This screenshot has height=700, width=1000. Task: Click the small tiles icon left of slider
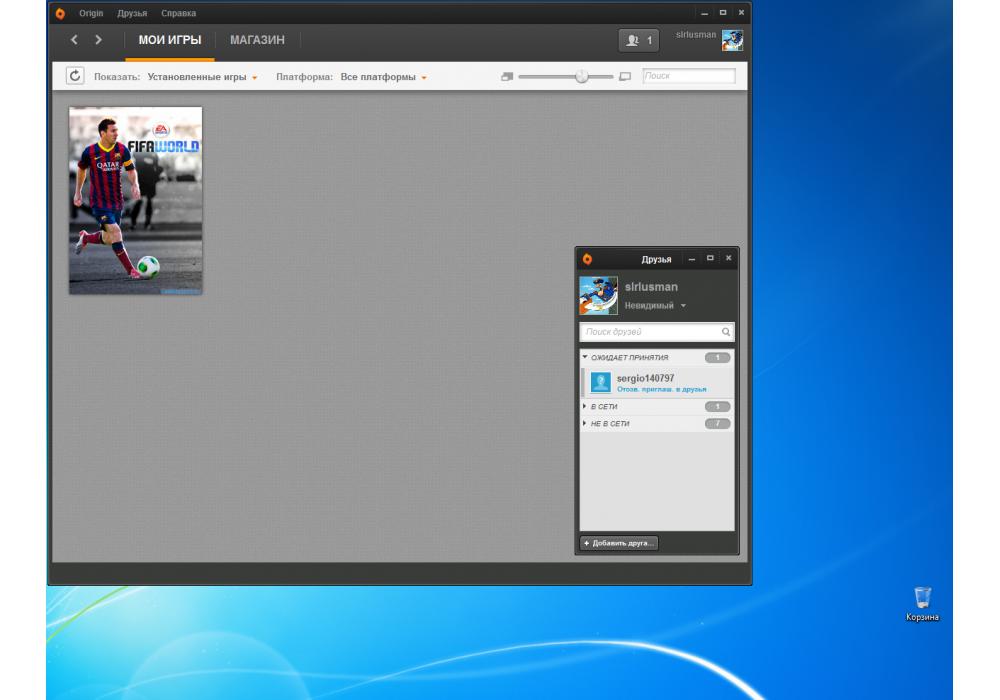(507, 76)
